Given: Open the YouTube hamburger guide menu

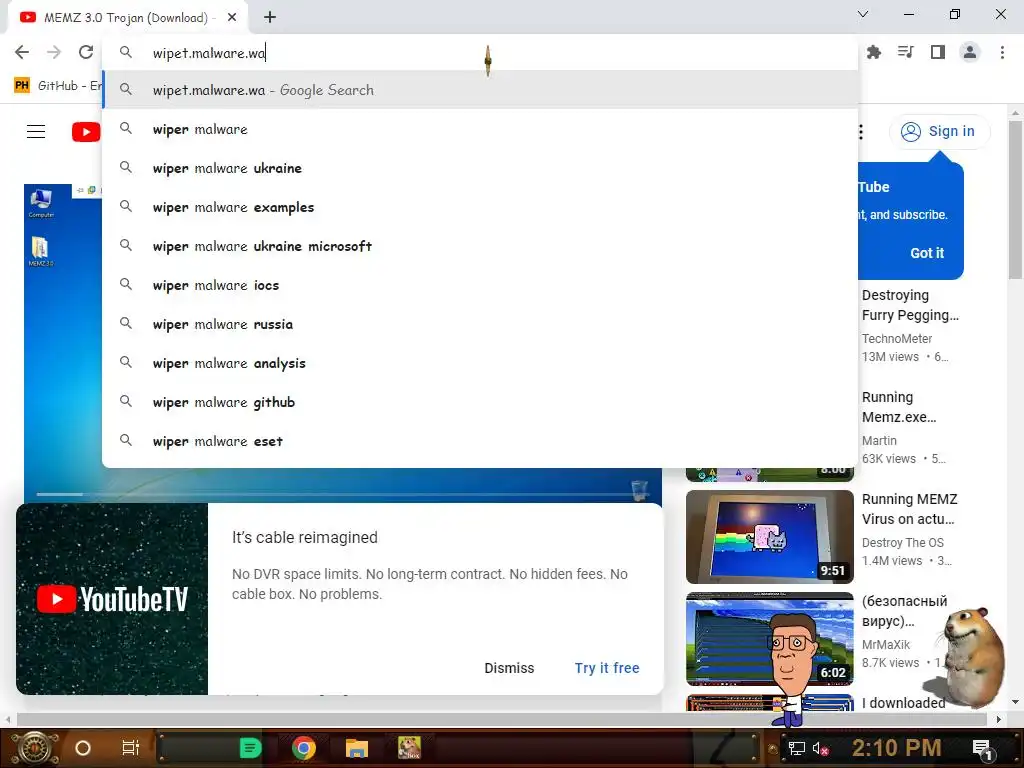Looking at the screenshot, I should [x=36, y=132].
